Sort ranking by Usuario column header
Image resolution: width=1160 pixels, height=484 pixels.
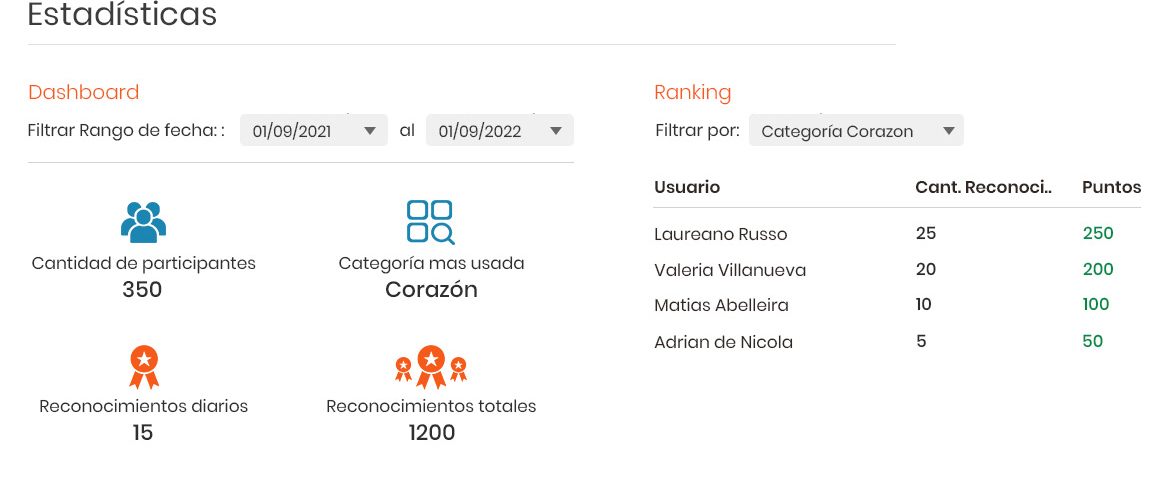[x=687, y=187]
